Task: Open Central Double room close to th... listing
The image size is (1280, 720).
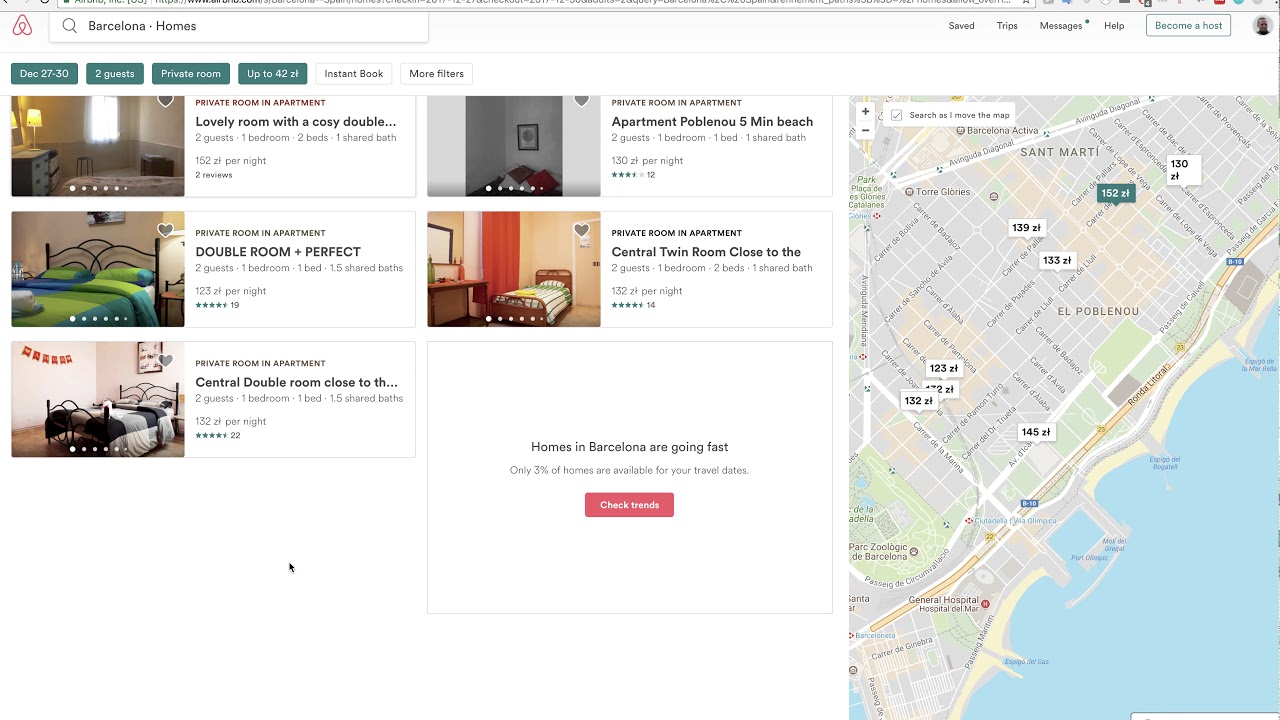Action: click(296, 382)
